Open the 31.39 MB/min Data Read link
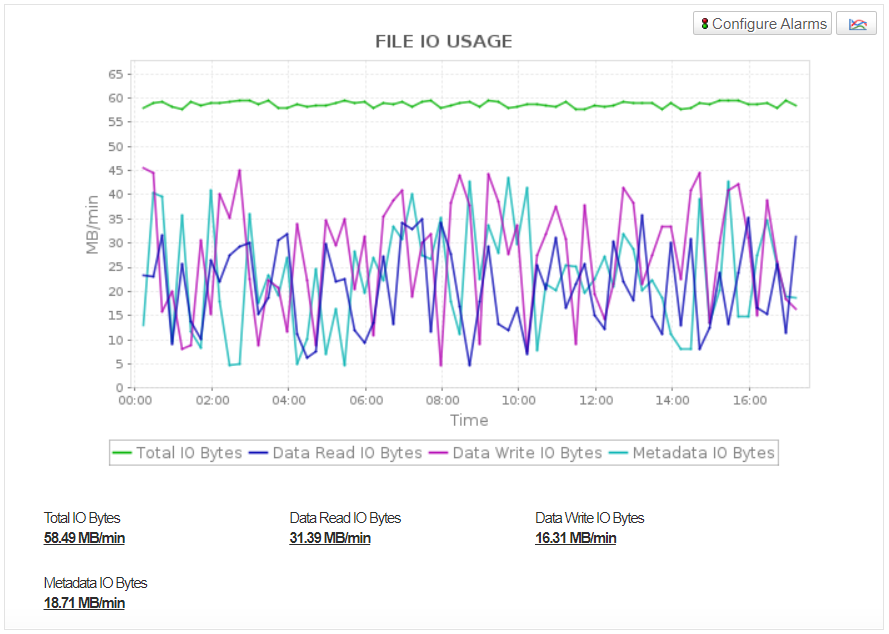This screenshot has height=634, width=889. 330,538
